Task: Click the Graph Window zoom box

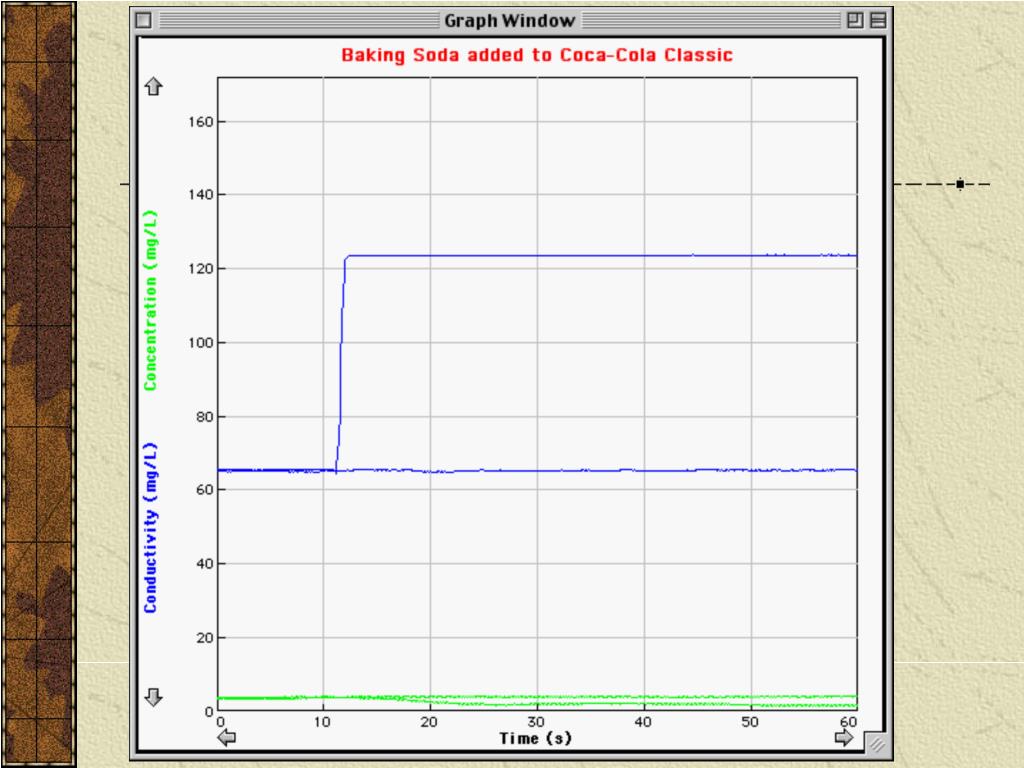Action: pos(855,20)
